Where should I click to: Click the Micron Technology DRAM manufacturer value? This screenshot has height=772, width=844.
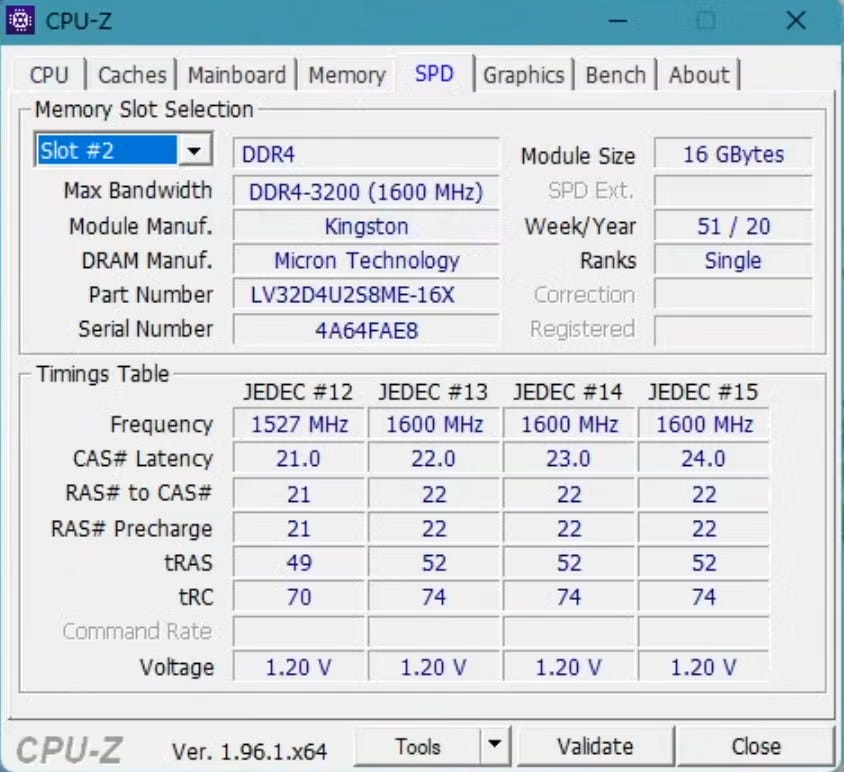pos(366,261)
